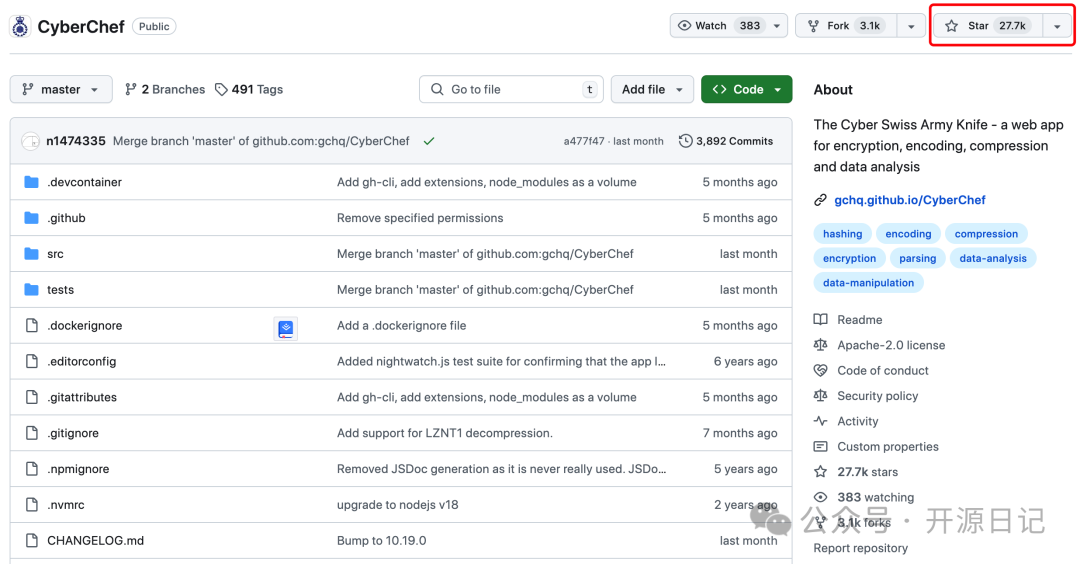Open the Apache-2.0 license link
Viewport: 1080px width, 564px height.
click(891, 345)
